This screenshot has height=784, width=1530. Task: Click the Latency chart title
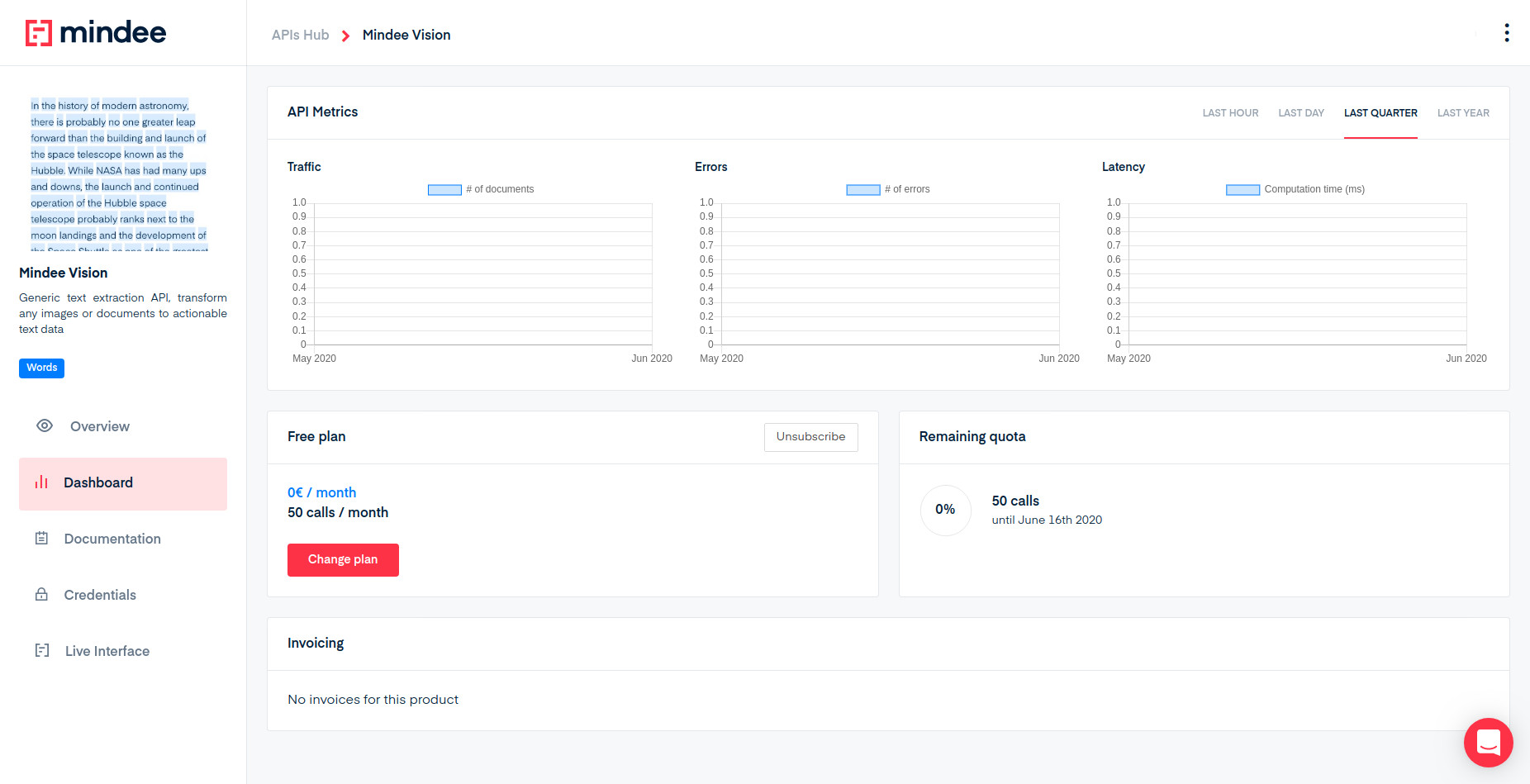point(1123,167)
